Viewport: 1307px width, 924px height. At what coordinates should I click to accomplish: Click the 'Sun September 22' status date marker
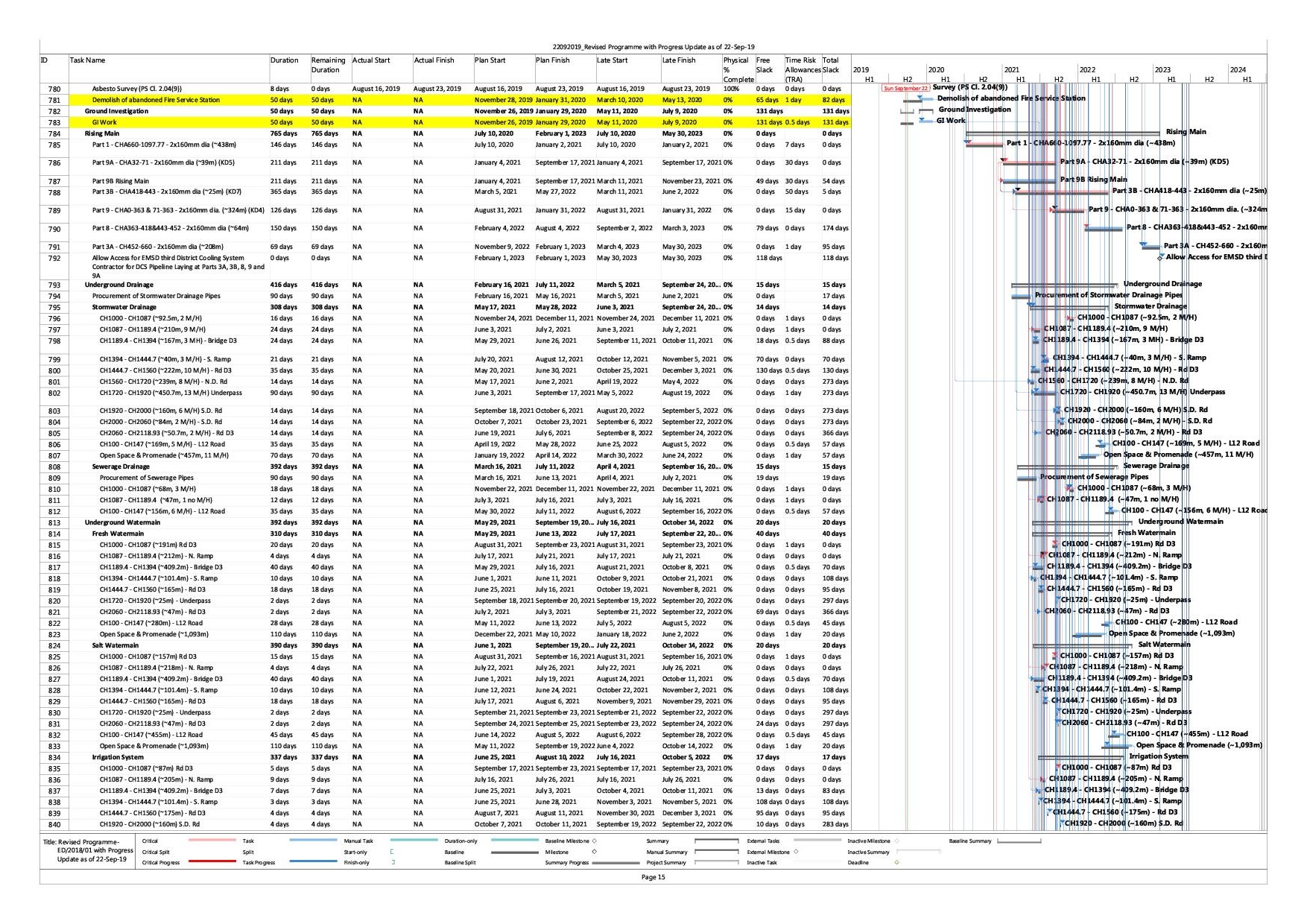[906, 88]
